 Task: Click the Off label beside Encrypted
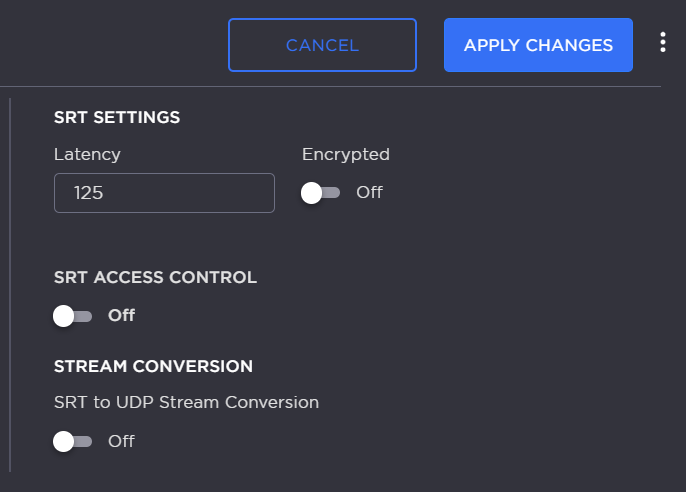369,192
